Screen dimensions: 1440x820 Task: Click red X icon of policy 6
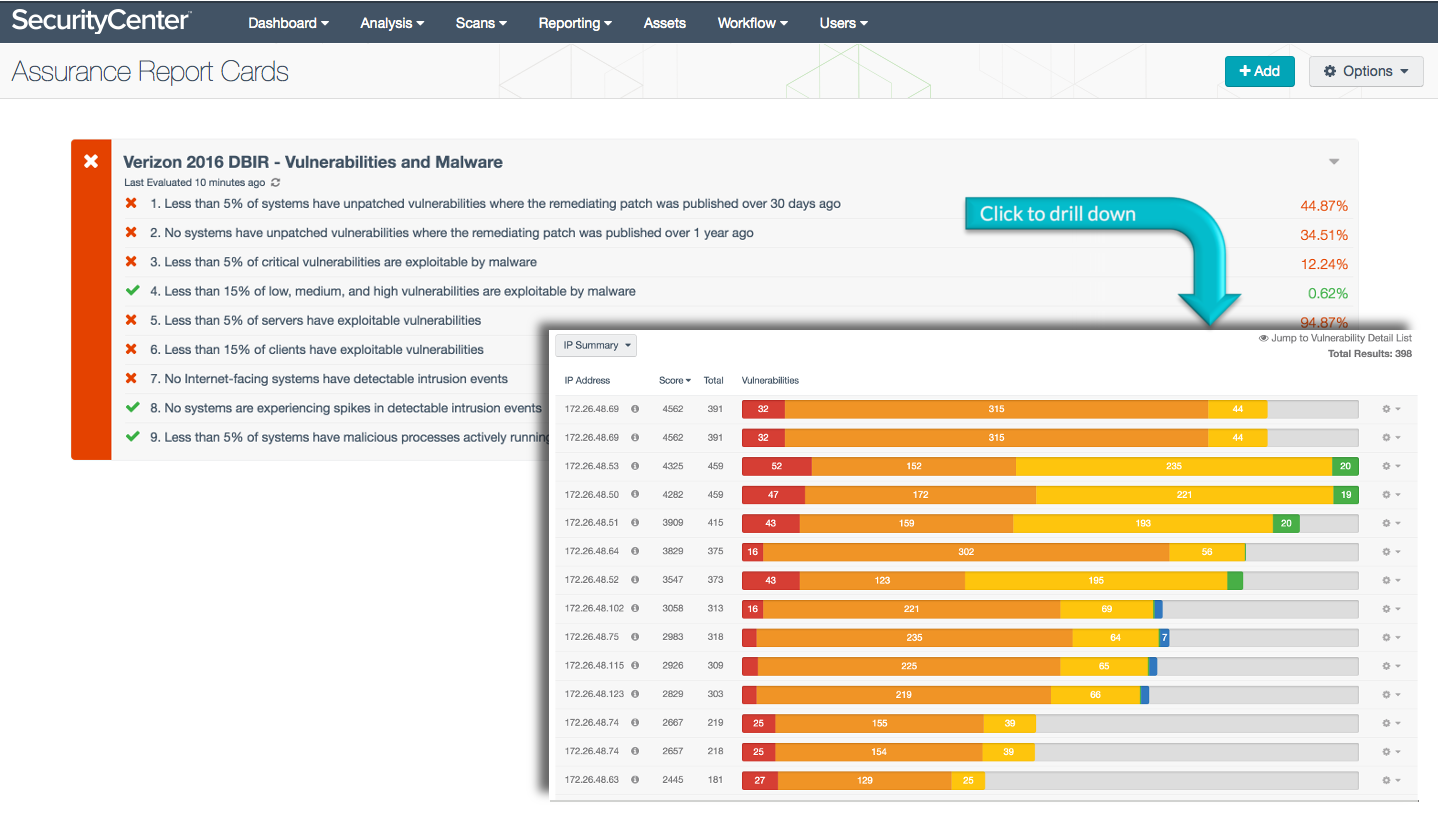pos(131,350)
